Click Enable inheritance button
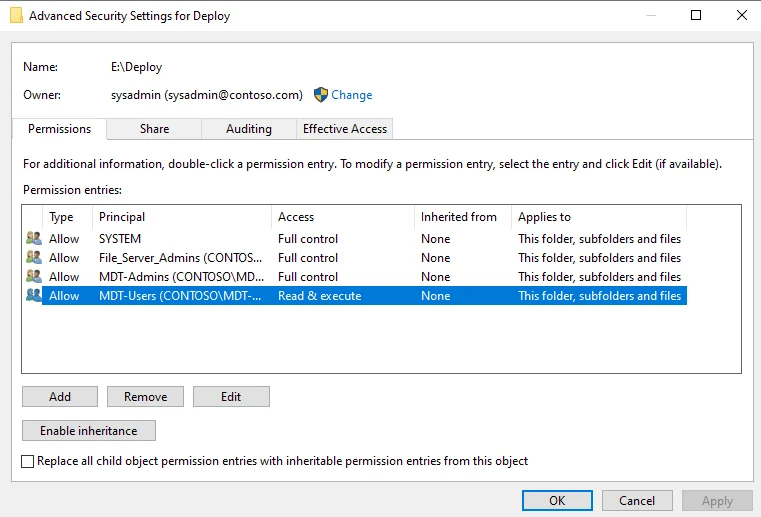 pos(88,431)
